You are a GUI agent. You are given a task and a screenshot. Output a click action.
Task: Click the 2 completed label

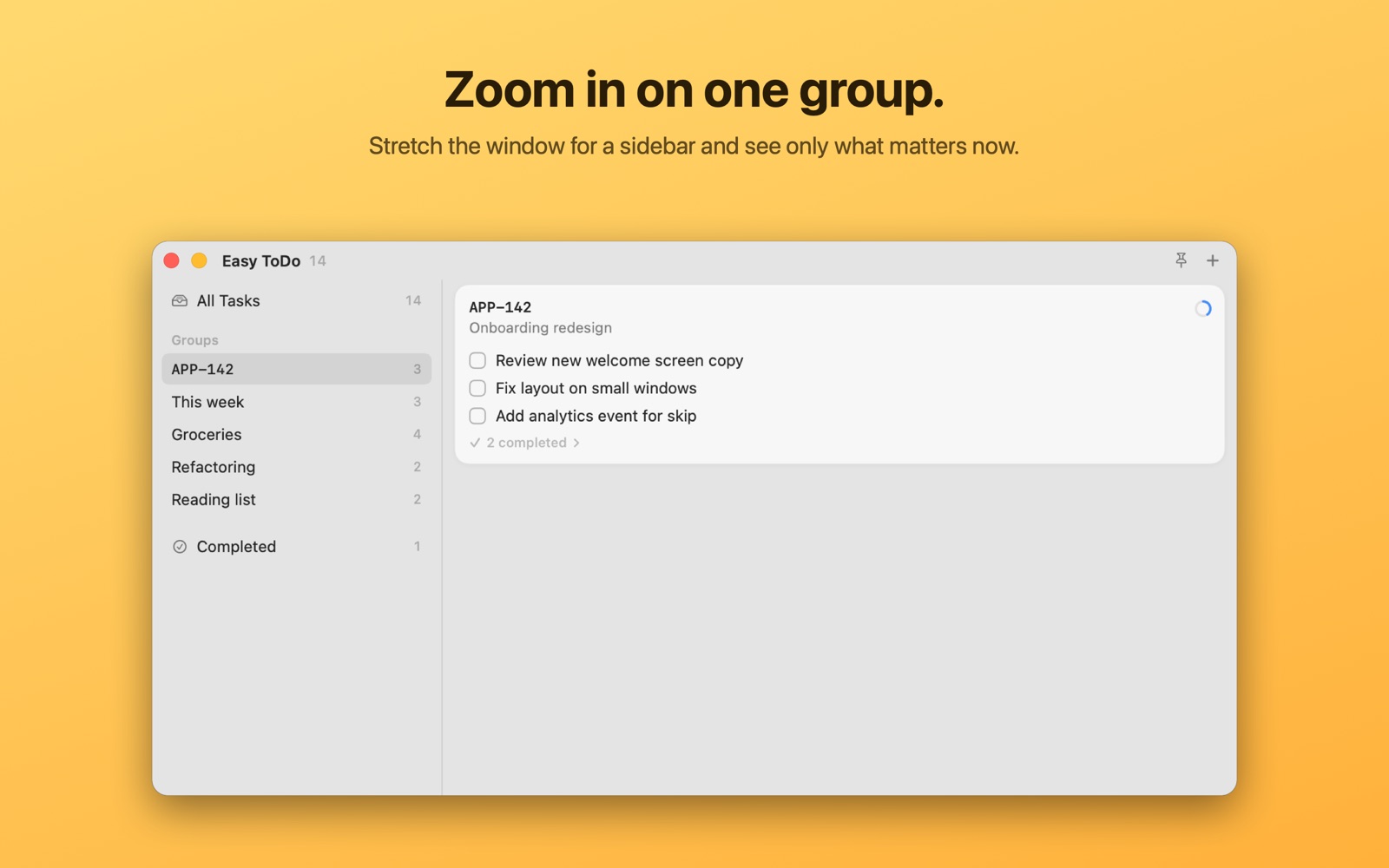(x=526, y=443)
